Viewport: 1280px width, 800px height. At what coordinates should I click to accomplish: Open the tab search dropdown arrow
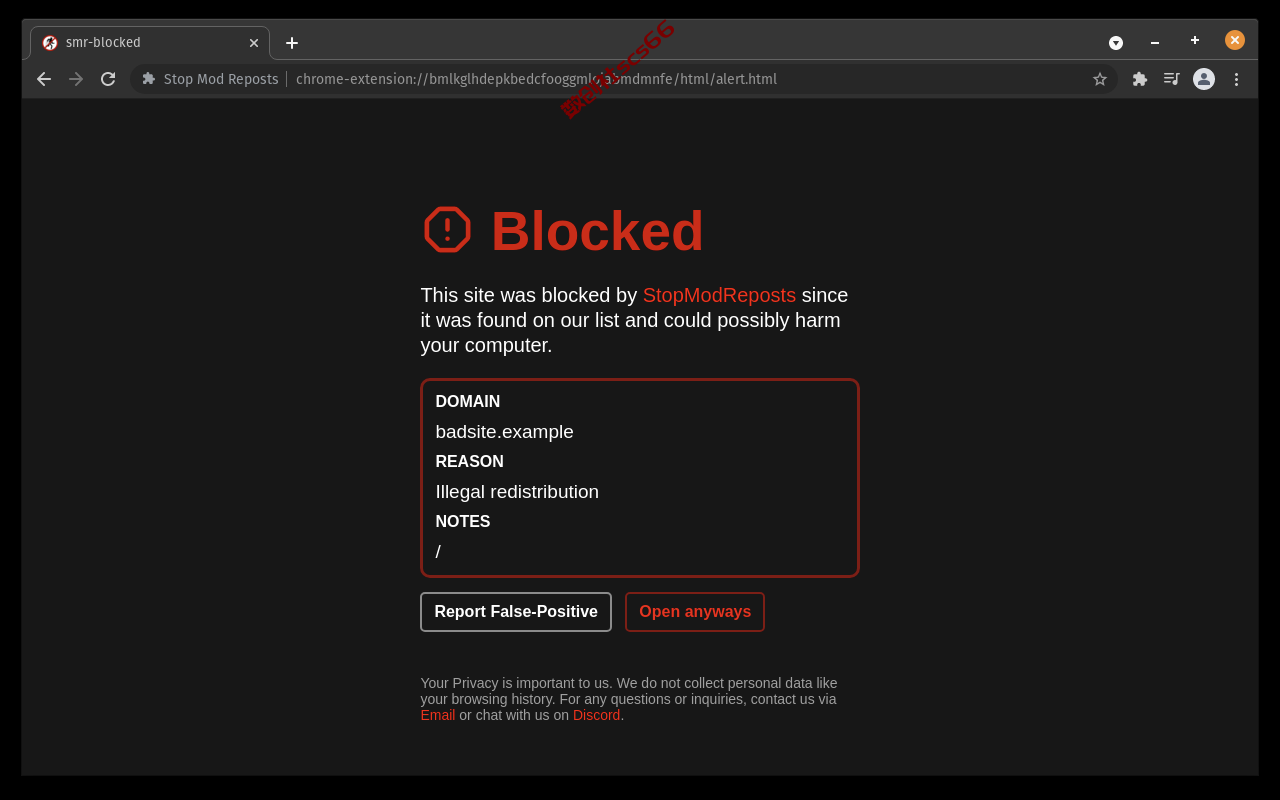pos(1116,43)
